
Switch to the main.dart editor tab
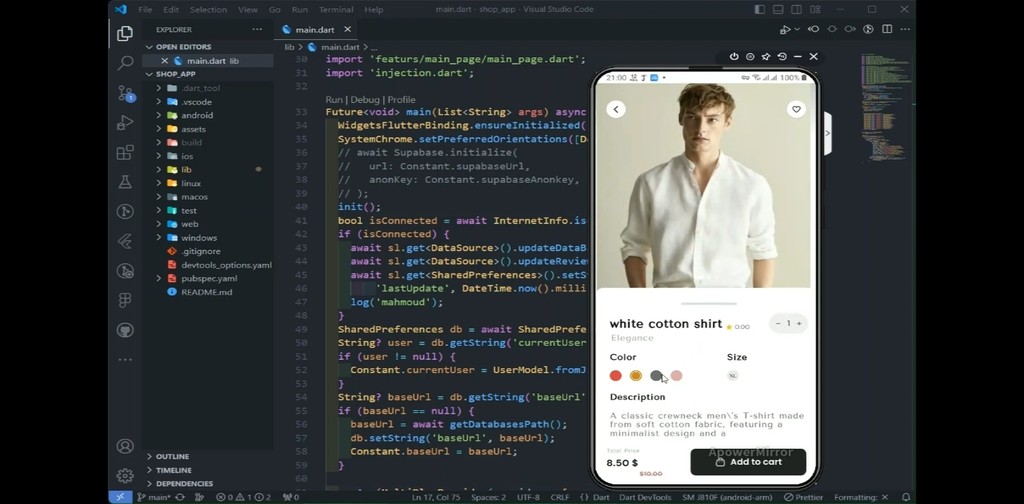314,29
